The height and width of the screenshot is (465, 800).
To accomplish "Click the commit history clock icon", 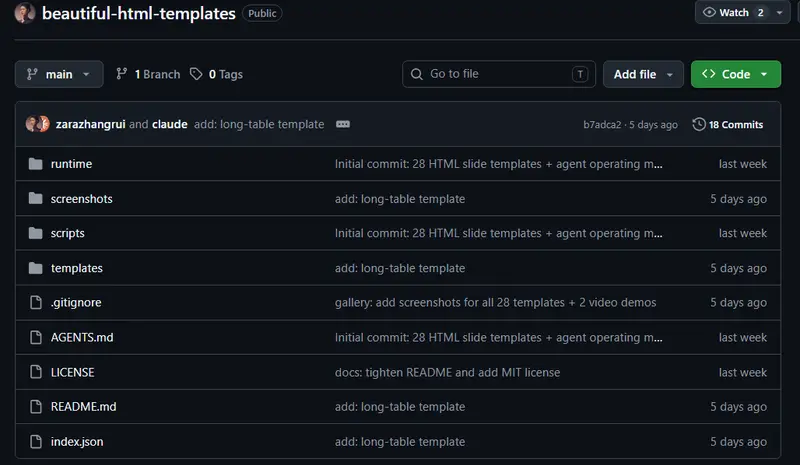I will (x=698, y=124).
